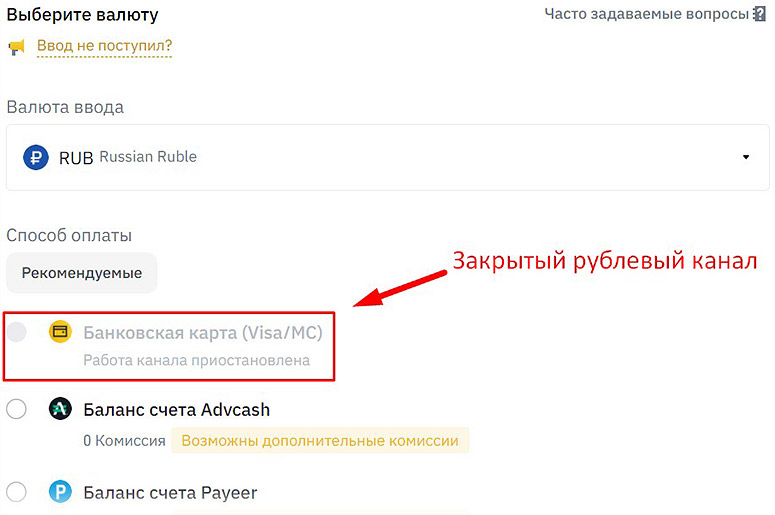Click the 'Валюта ввода' field label
775x515 pixels.
tap(65, 107)
